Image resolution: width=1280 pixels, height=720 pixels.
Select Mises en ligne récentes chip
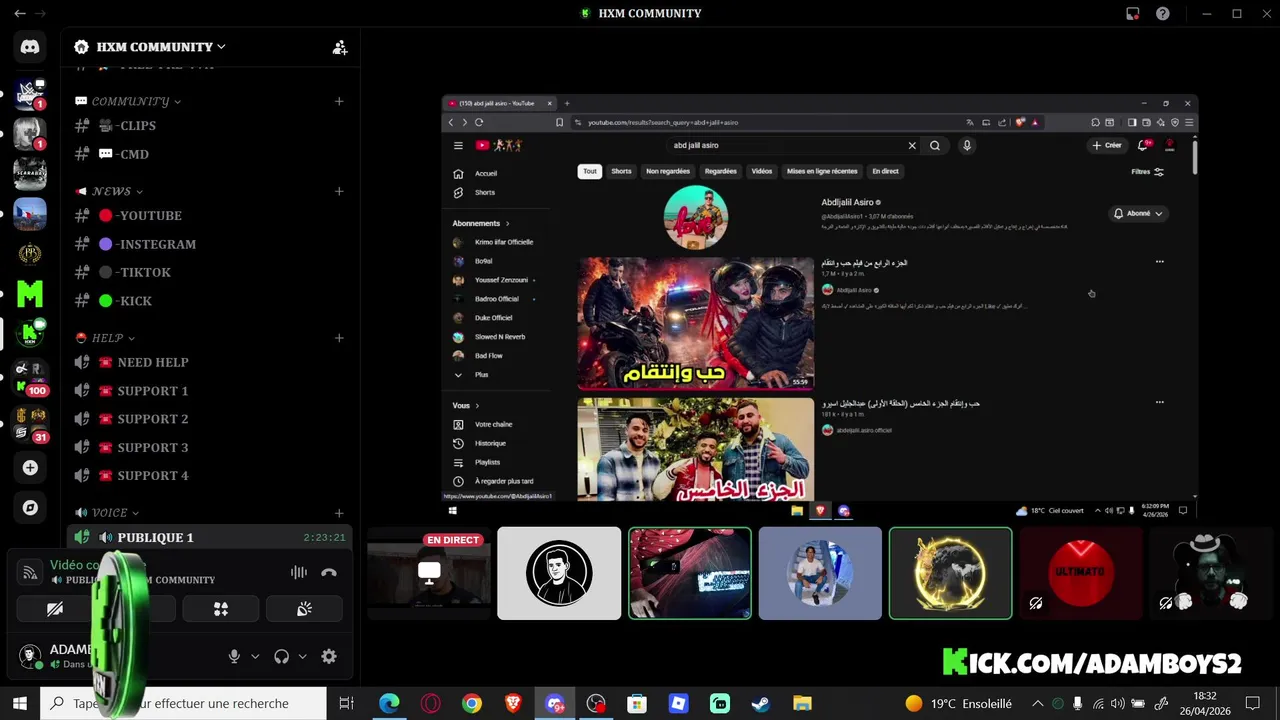[822, 171]
